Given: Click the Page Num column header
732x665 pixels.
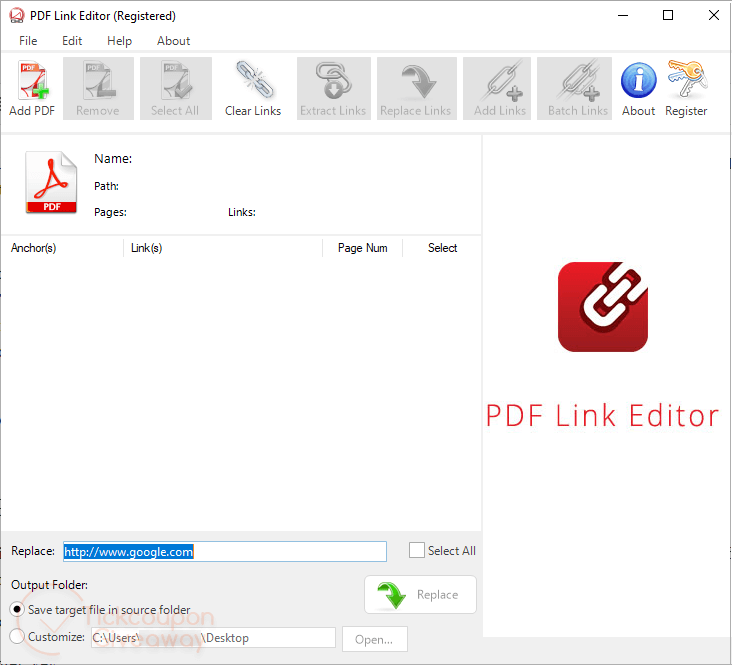Looking at the screenshot, I should click(x=362, y=248).
